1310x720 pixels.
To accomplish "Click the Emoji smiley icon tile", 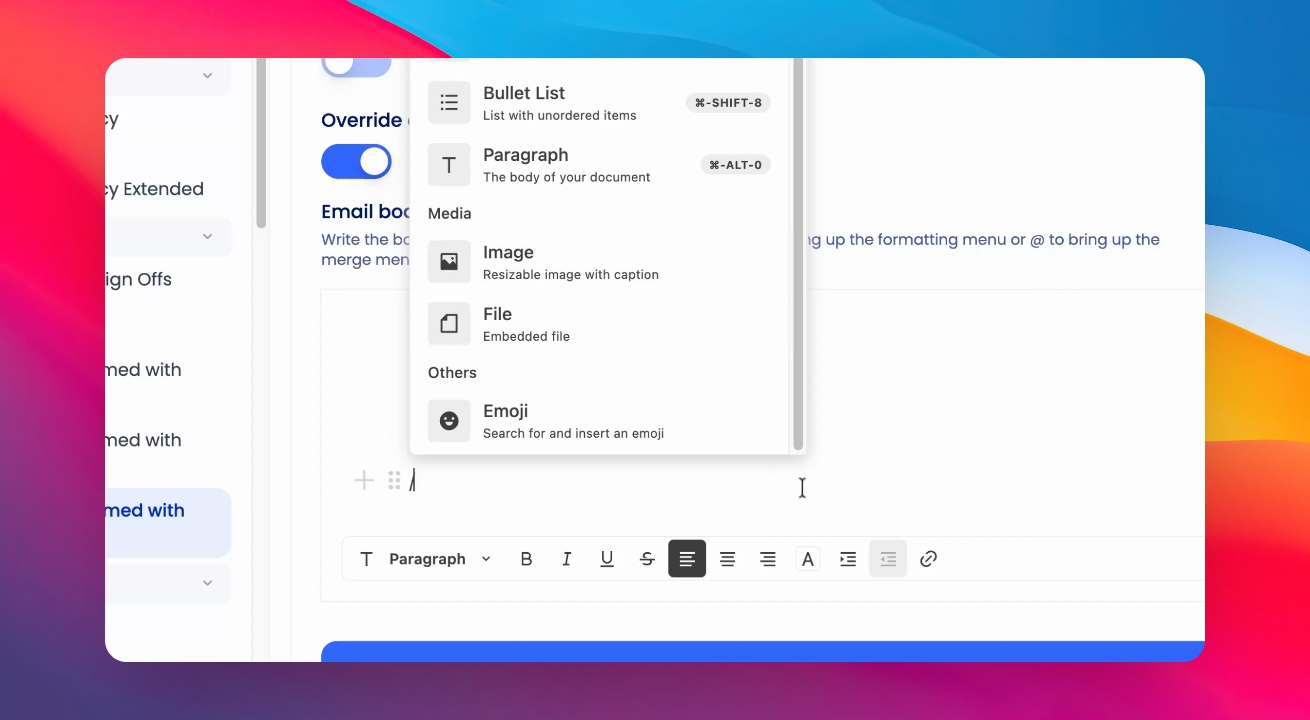I will (449, 421).
